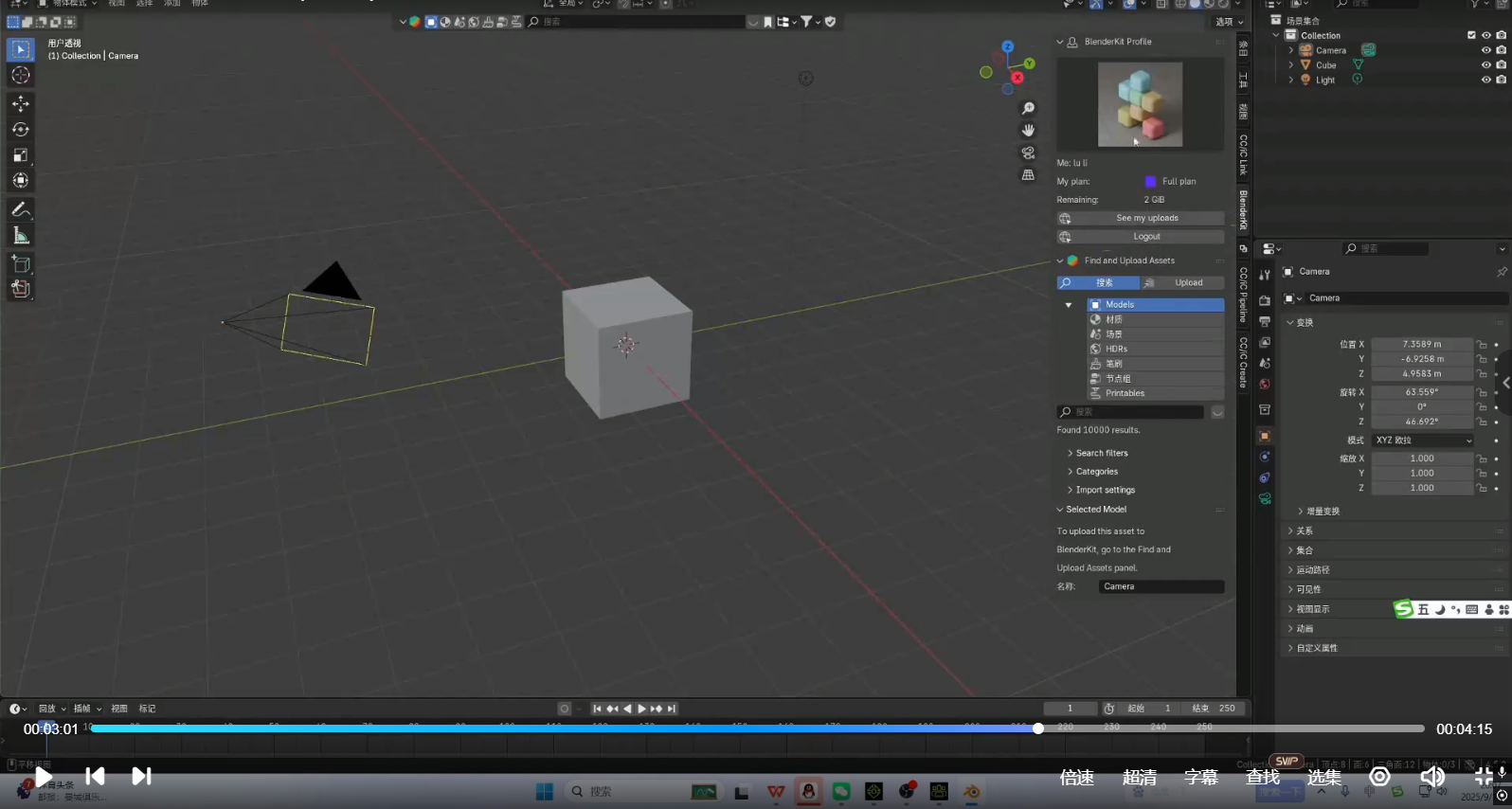
Task: Select the Move tool in left toolbar
Action: pos(20,103)
